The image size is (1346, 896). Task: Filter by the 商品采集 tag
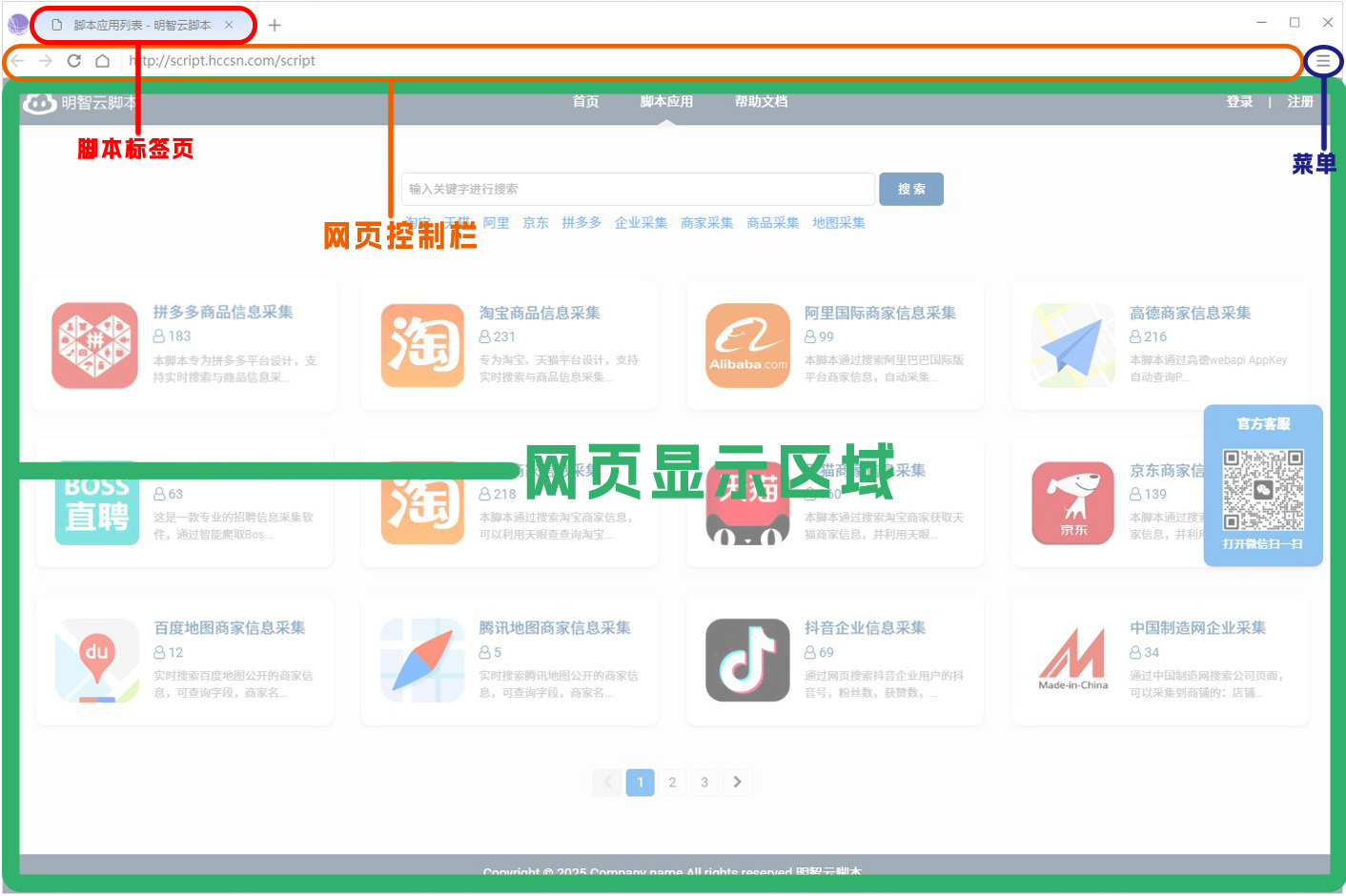772,223
